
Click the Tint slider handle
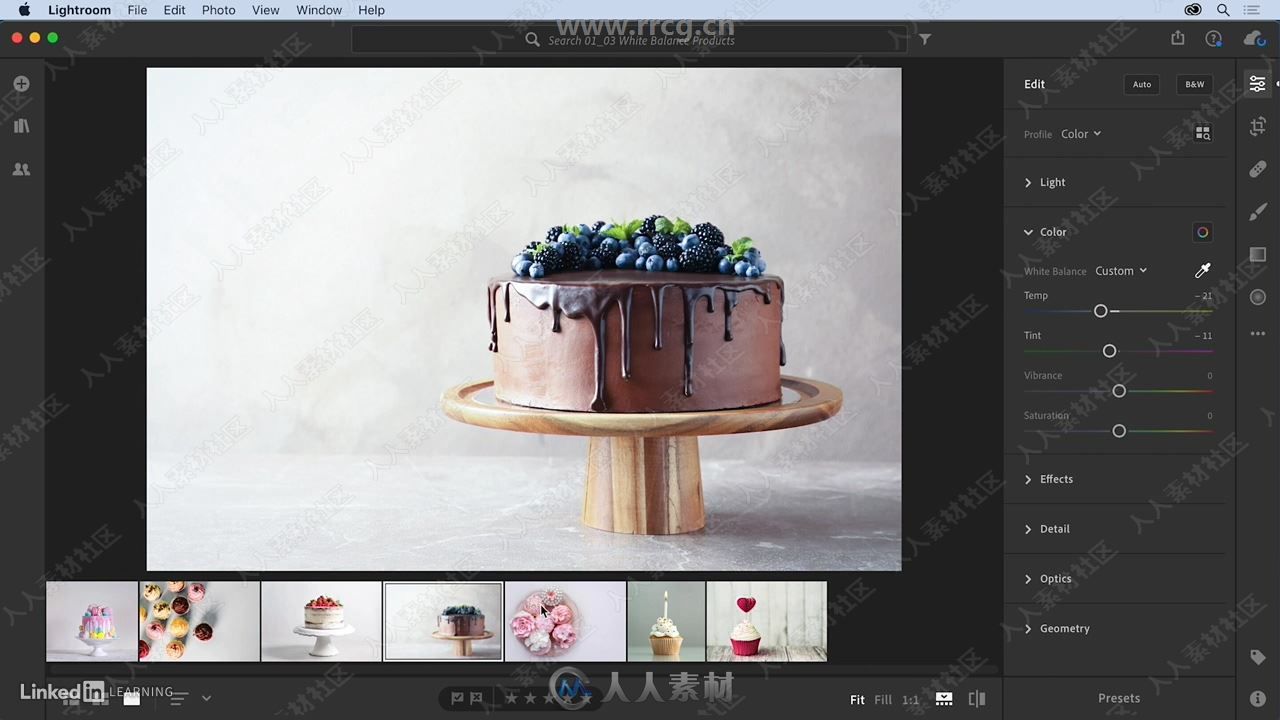pyautogui.click(x=1109, y=351)
